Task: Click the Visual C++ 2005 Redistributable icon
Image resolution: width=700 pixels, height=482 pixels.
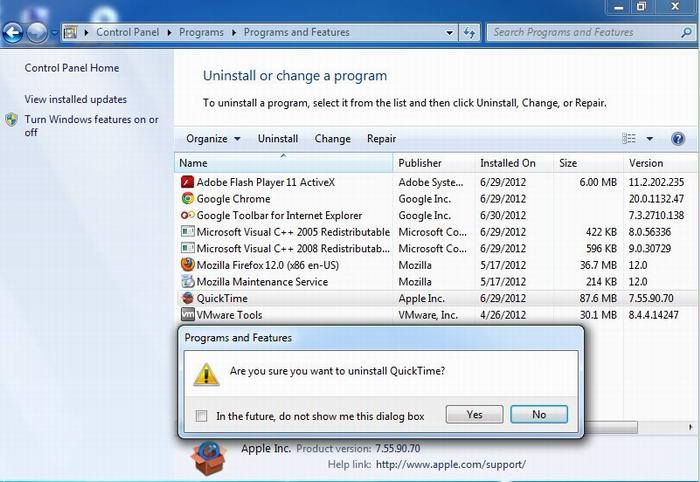Action: (188, 232)
